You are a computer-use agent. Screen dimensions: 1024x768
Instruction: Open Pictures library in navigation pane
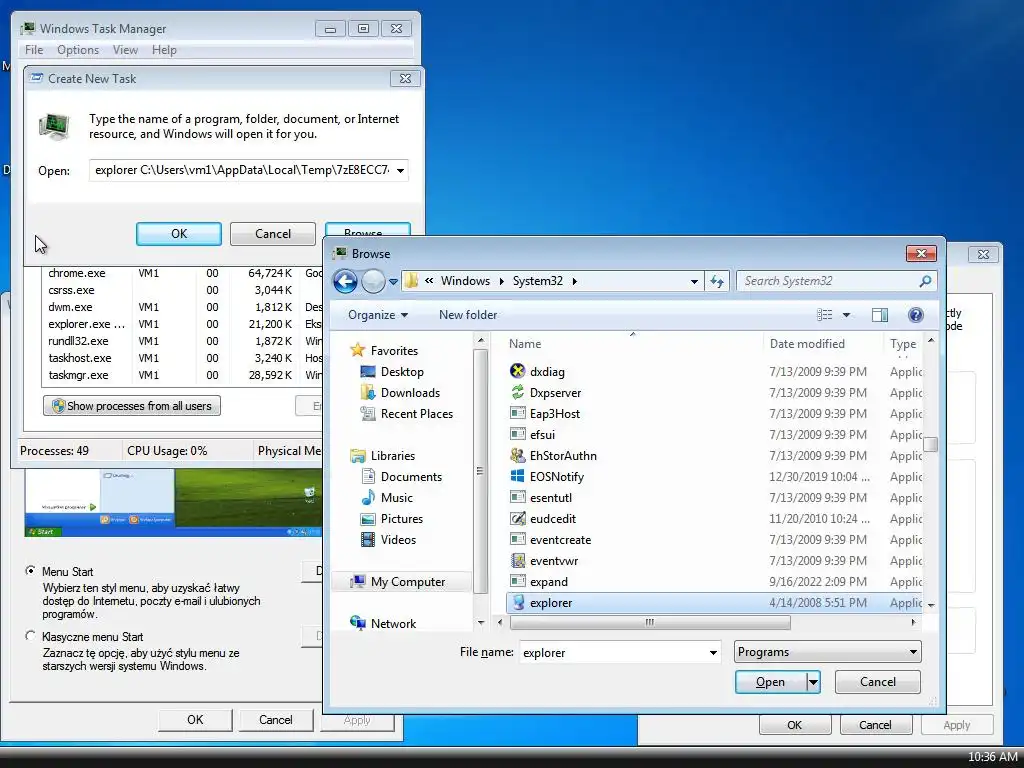tap(392, 519)
